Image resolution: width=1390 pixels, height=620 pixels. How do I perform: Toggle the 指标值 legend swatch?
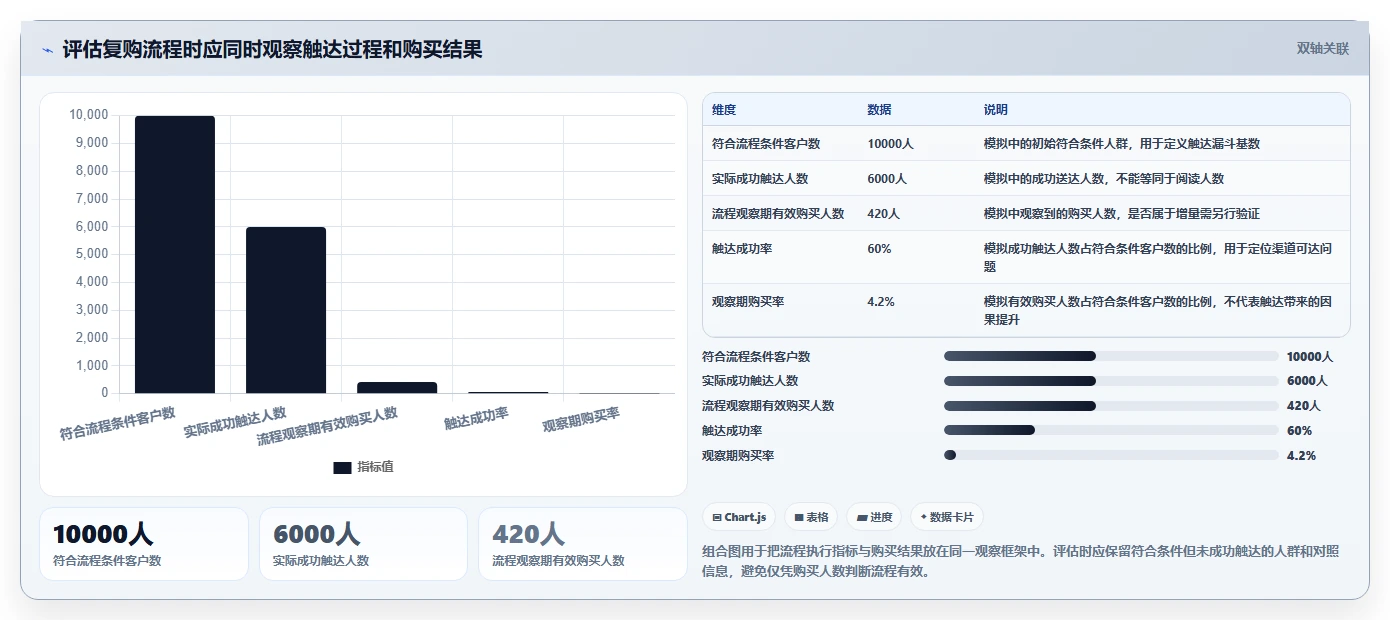(342, 467)
